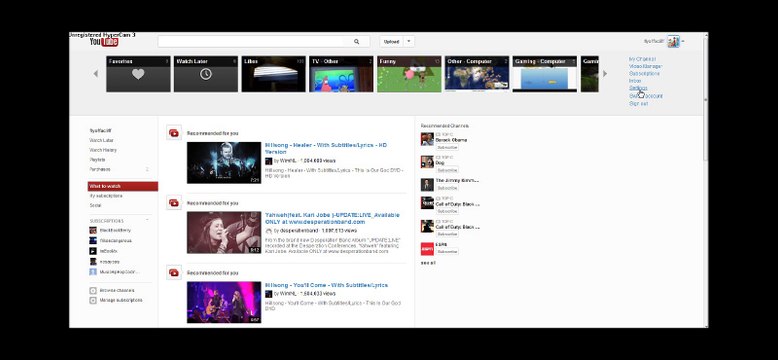Click recommended icon above Yahweh video

point(174,202)
